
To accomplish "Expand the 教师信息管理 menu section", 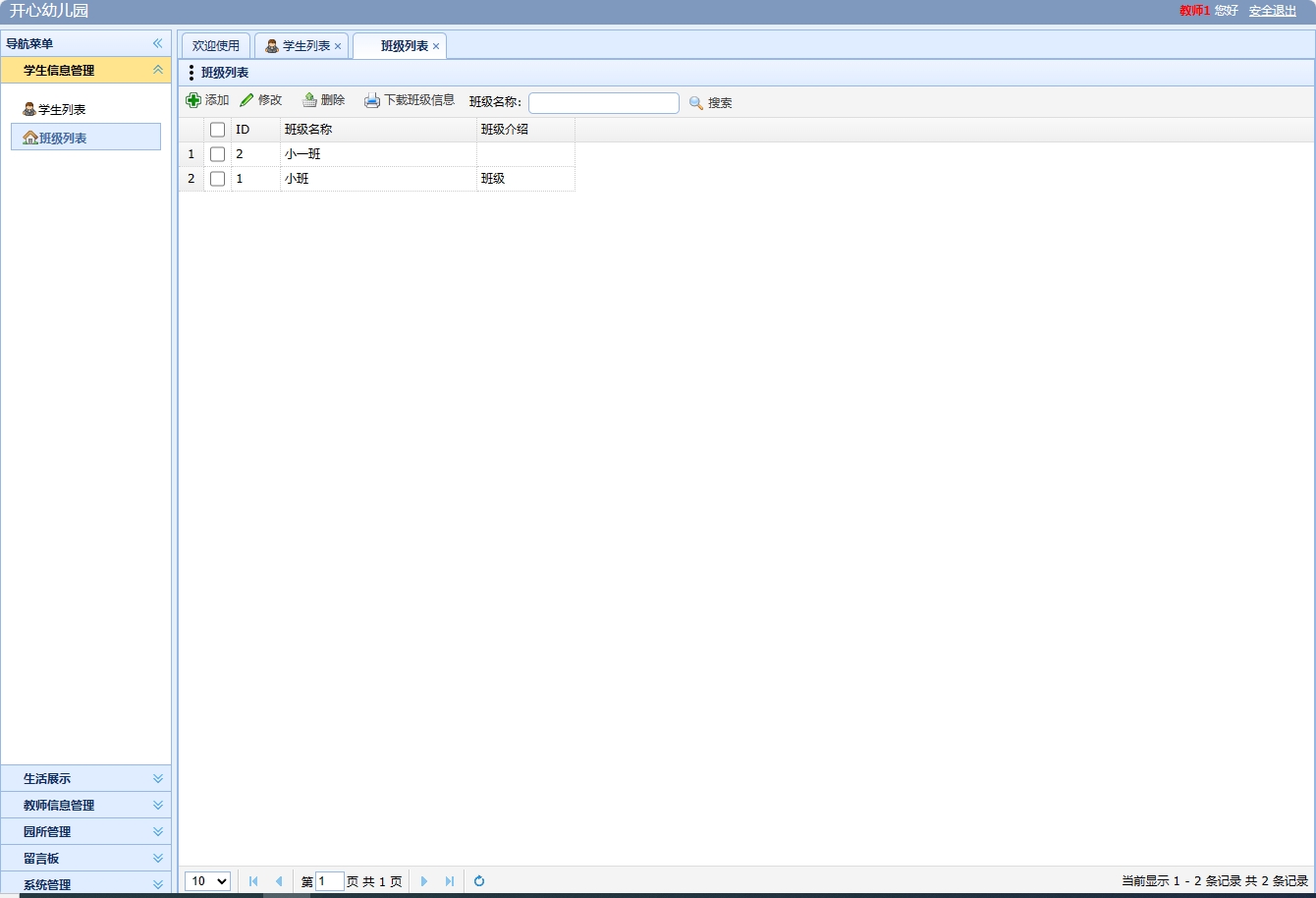I will [x=85, y=805].
